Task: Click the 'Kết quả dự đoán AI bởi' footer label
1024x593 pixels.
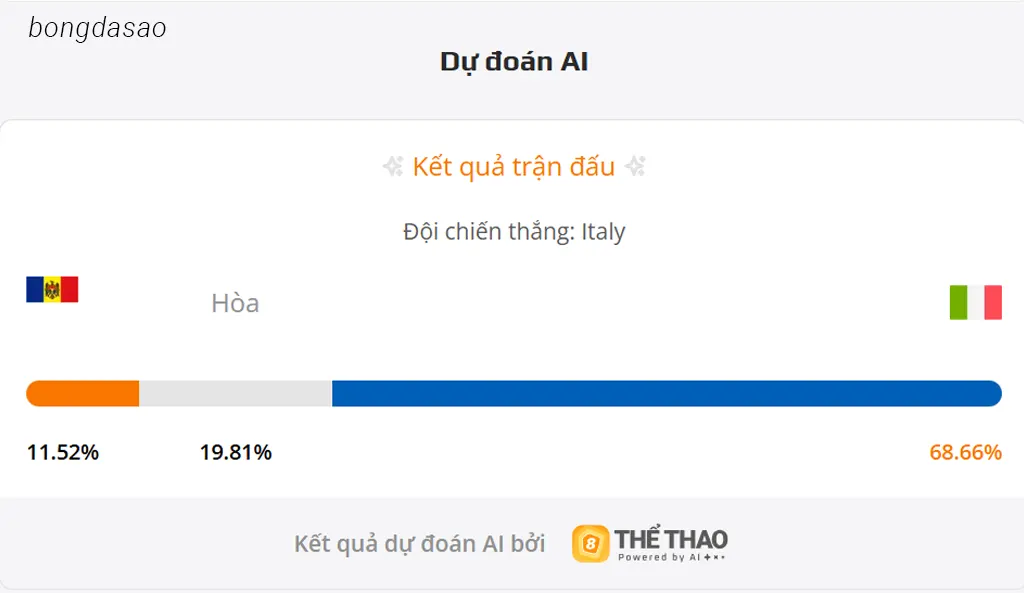Action: (x=419, y=541)
